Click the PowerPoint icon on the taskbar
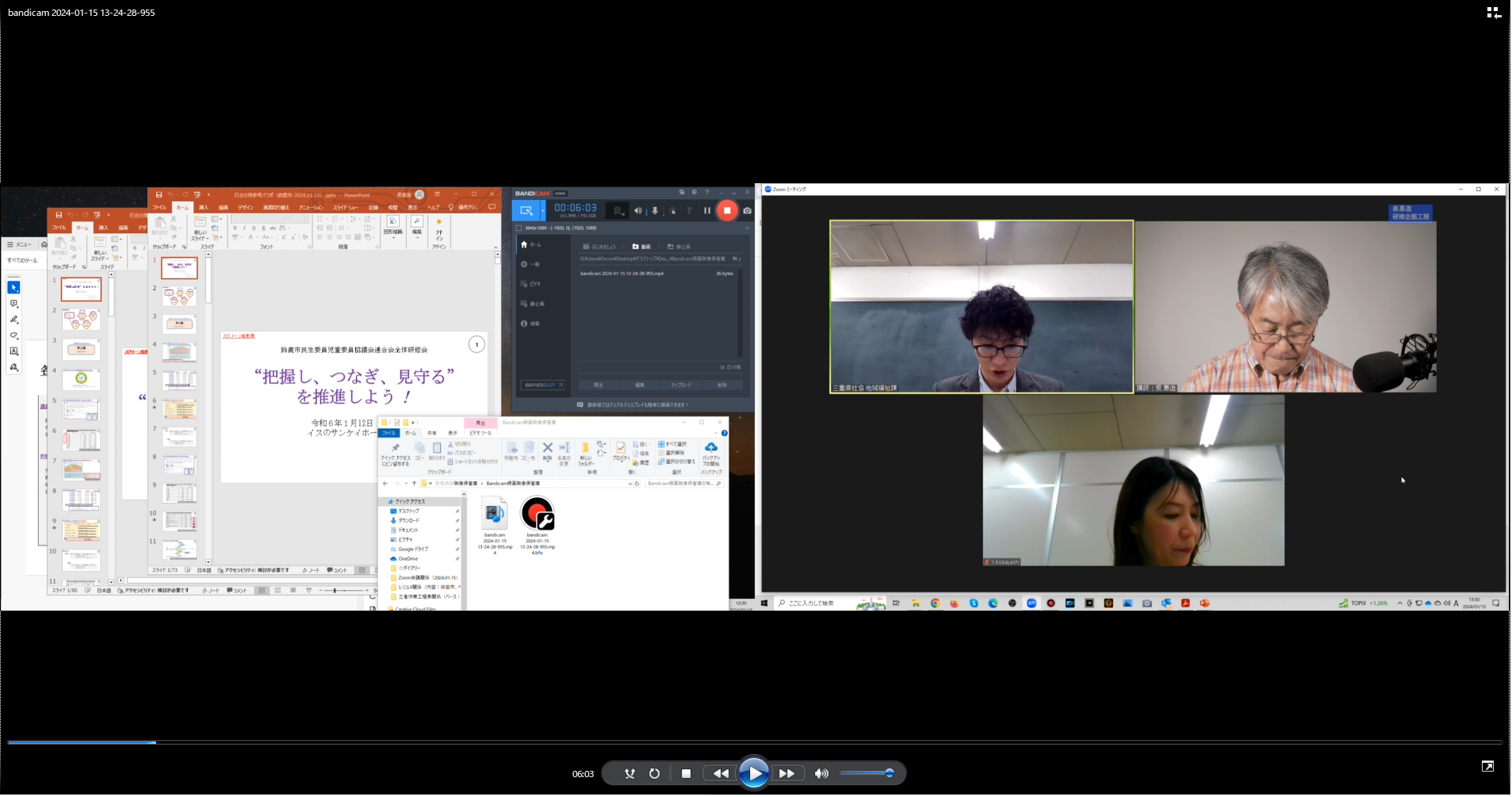This screenshot has height=797, width=1512. pyautogui.click(x=1205, y=603)
